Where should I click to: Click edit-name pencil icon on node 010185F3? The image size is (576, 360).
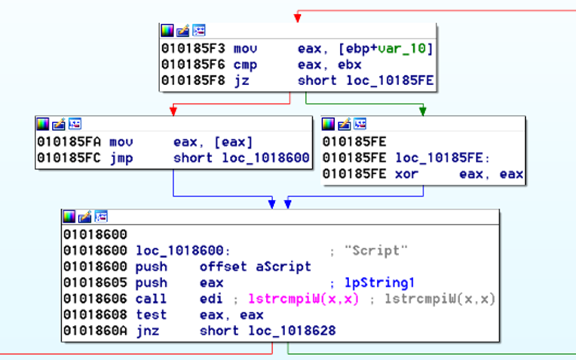pyautogui.click(x=183, y=30)
